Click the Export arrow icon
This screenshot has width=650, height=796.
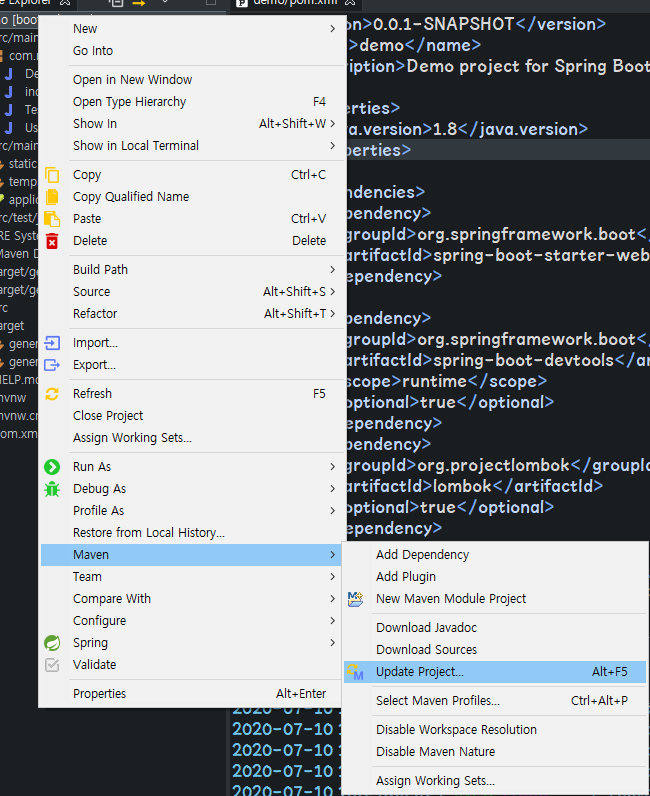(52, 364)
